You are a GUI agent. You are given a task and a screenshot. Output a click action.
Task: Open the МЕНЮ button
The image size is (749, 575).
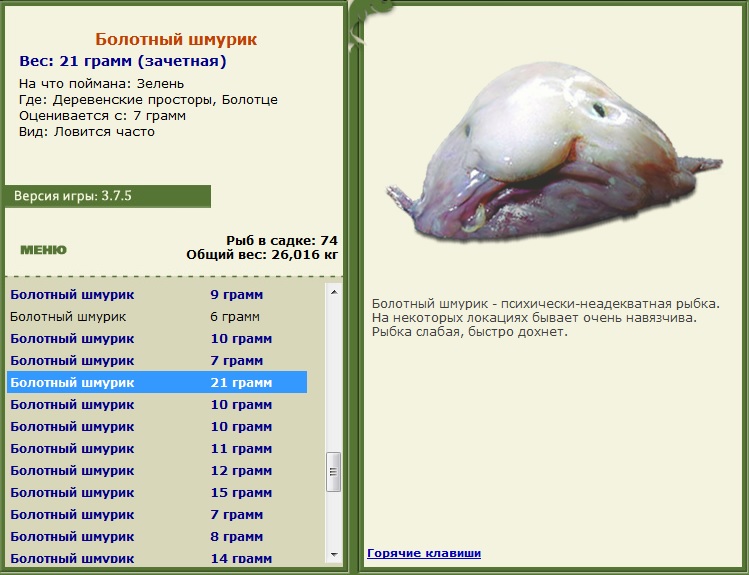tap(43, 250)
